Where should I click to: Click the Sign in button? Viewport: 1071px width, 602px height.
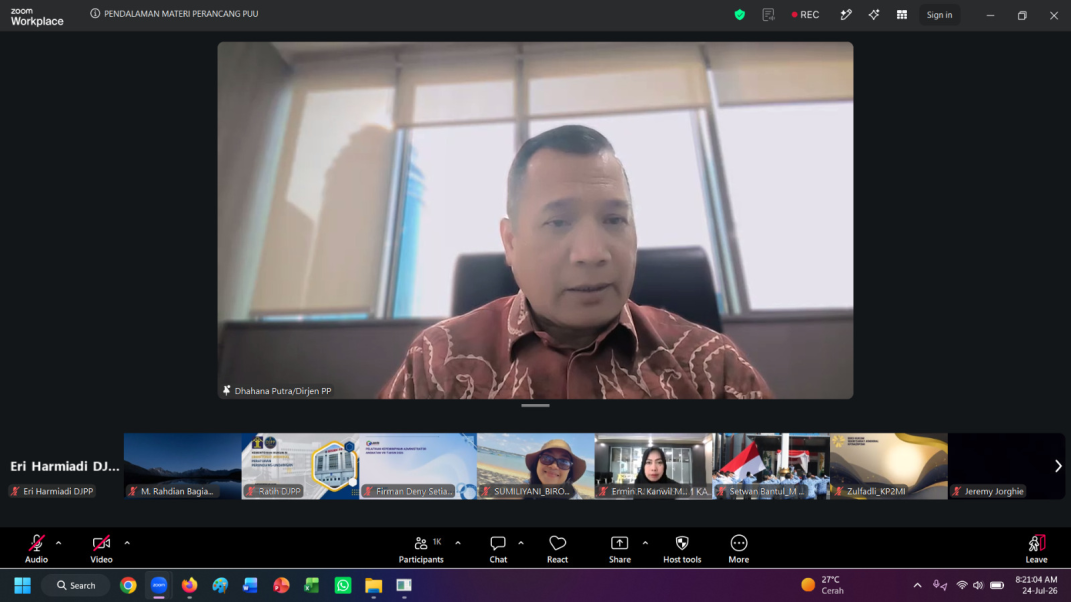pyautogui.click(x=939, y=14)
